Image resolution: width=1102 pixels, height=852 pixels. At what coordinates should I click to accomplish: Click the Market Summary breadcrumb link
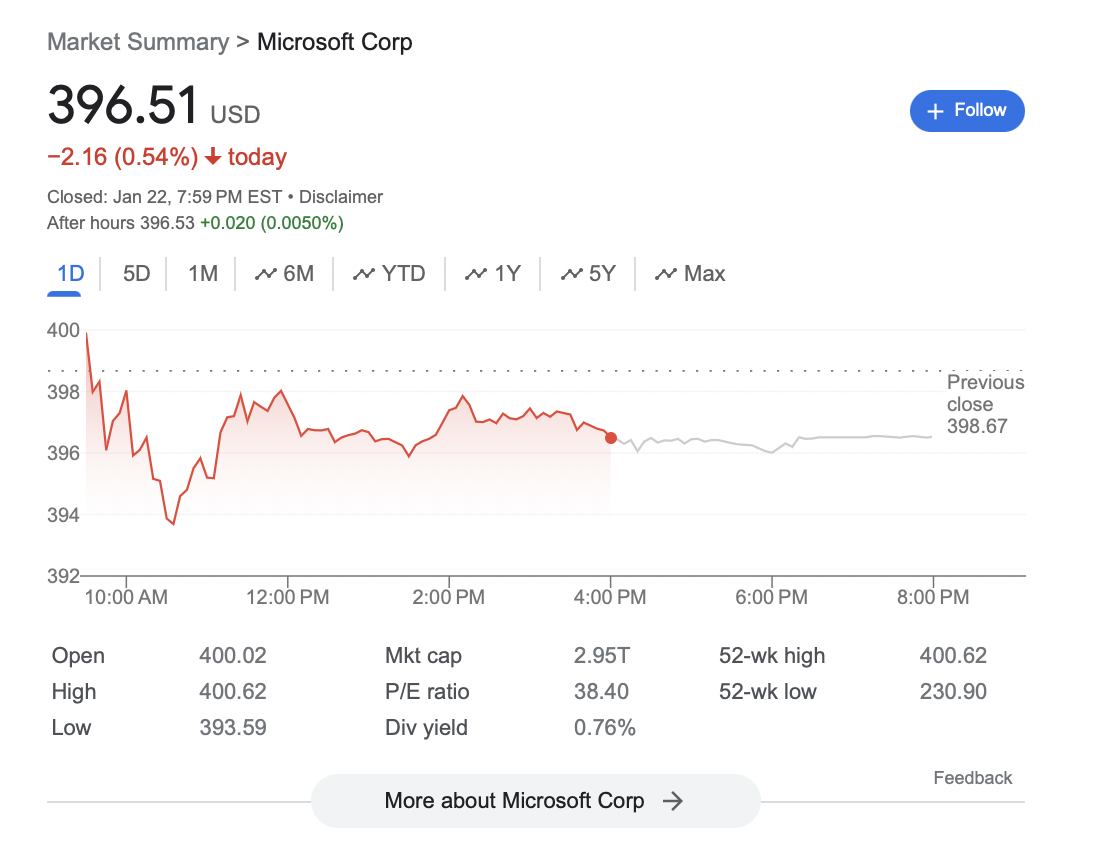(x=138, y=42)
